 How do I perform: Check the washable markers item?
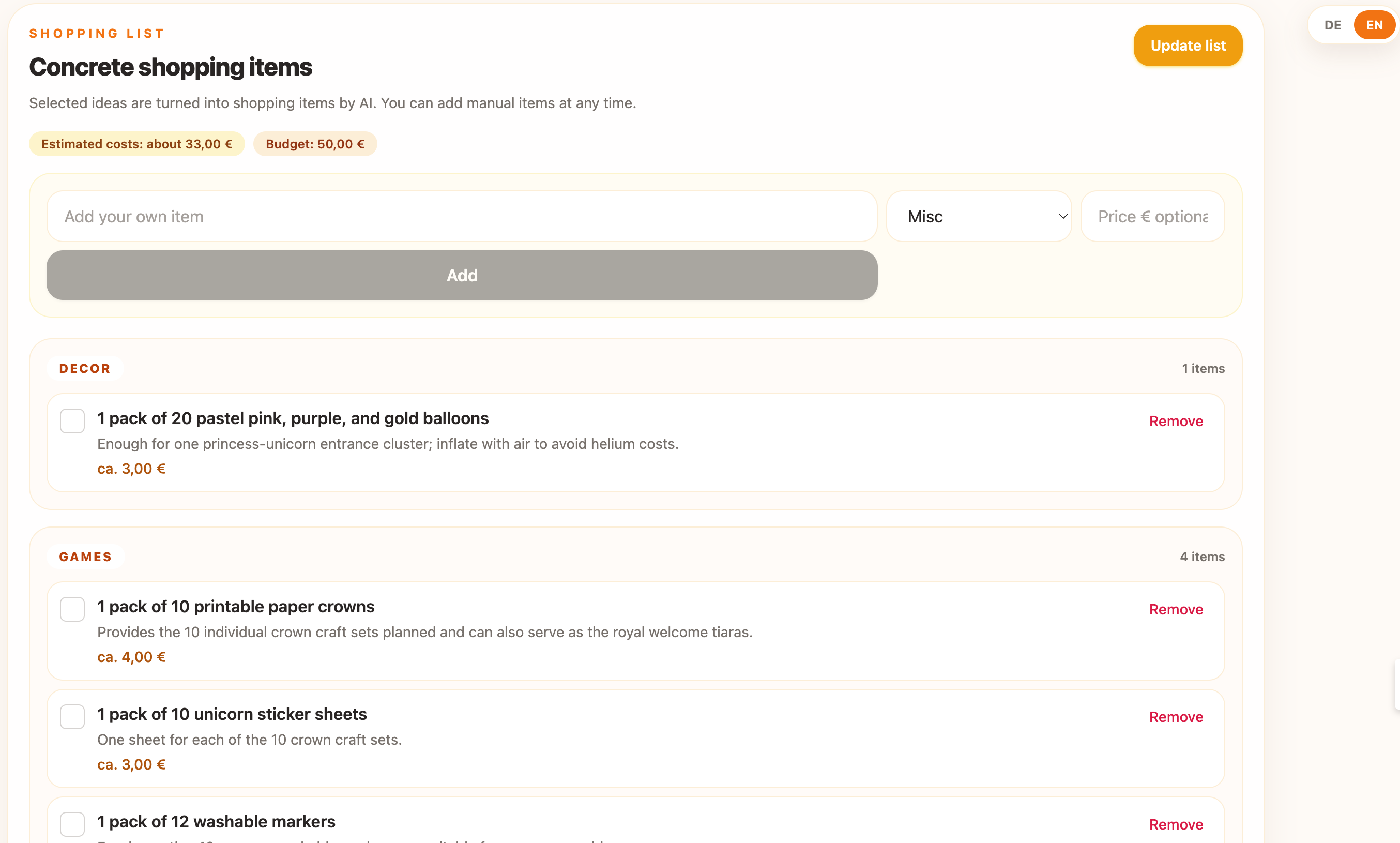(72, 824)
